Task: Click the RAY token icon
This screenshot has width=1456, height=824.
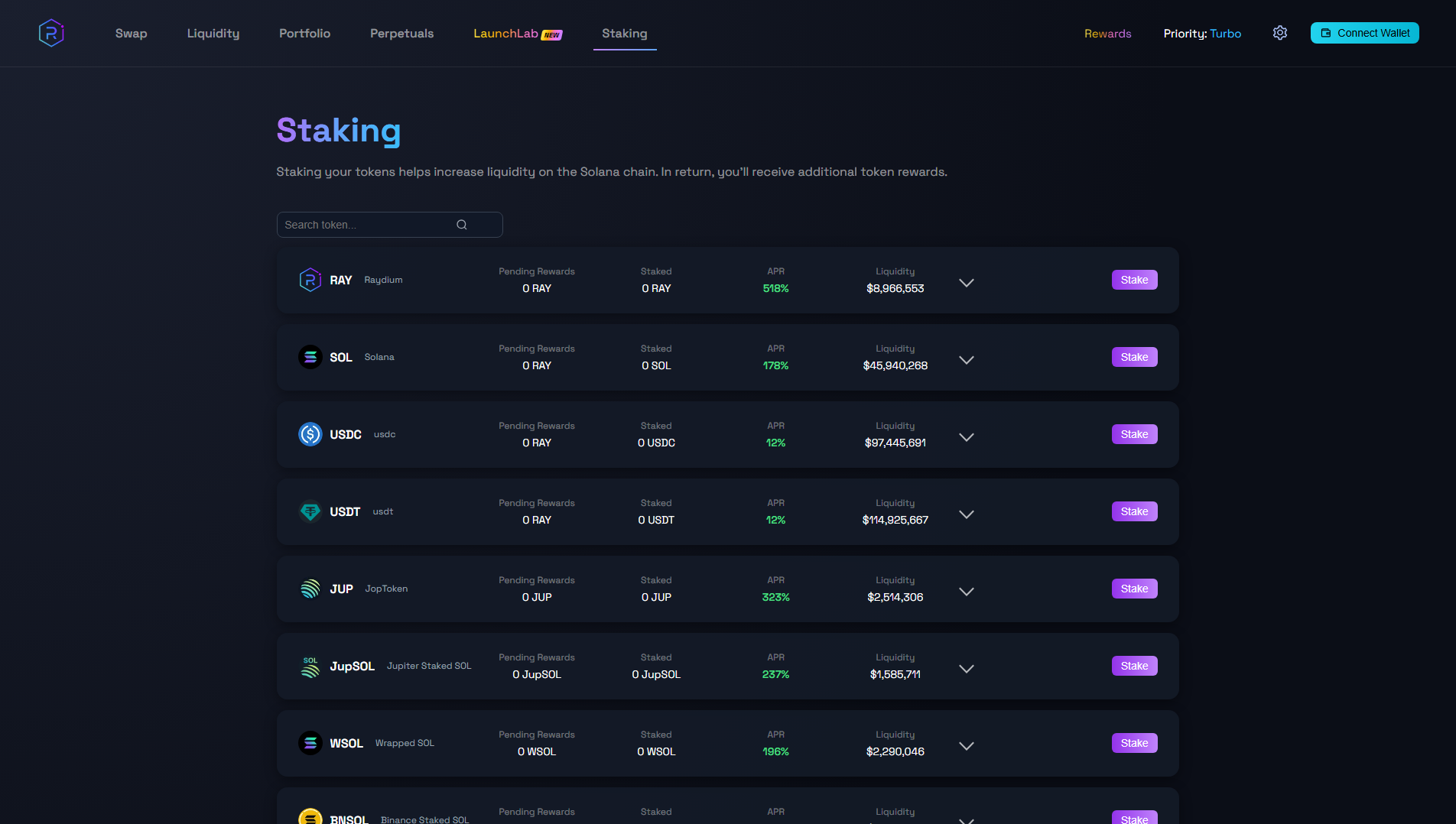Action: (310, 280)
